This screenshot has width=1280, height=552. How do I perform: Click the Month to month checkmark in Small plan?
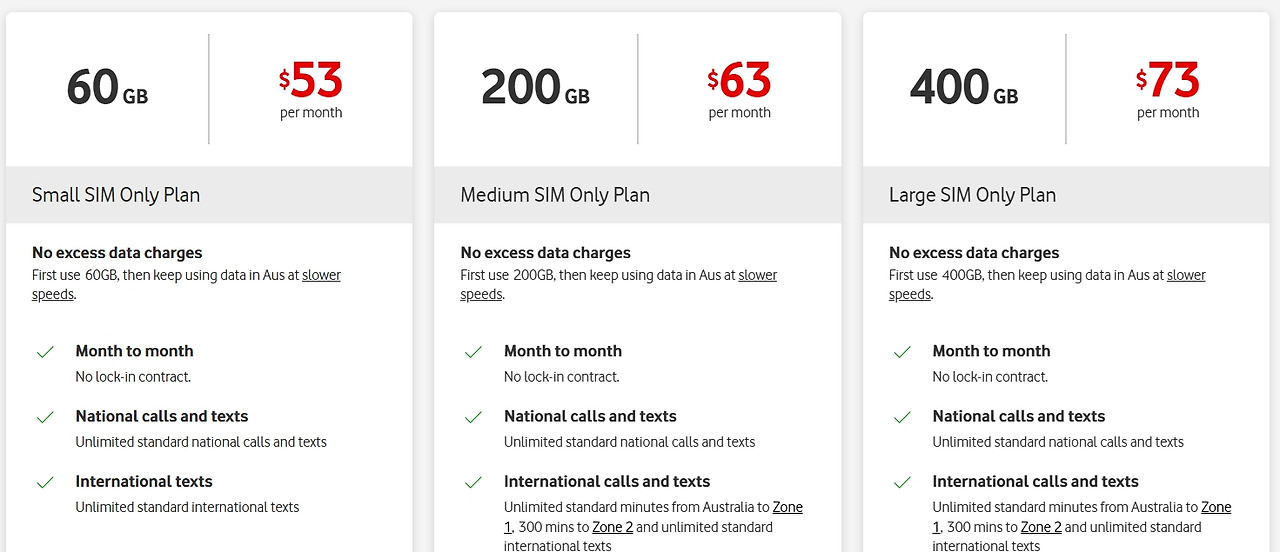point(45,352)
